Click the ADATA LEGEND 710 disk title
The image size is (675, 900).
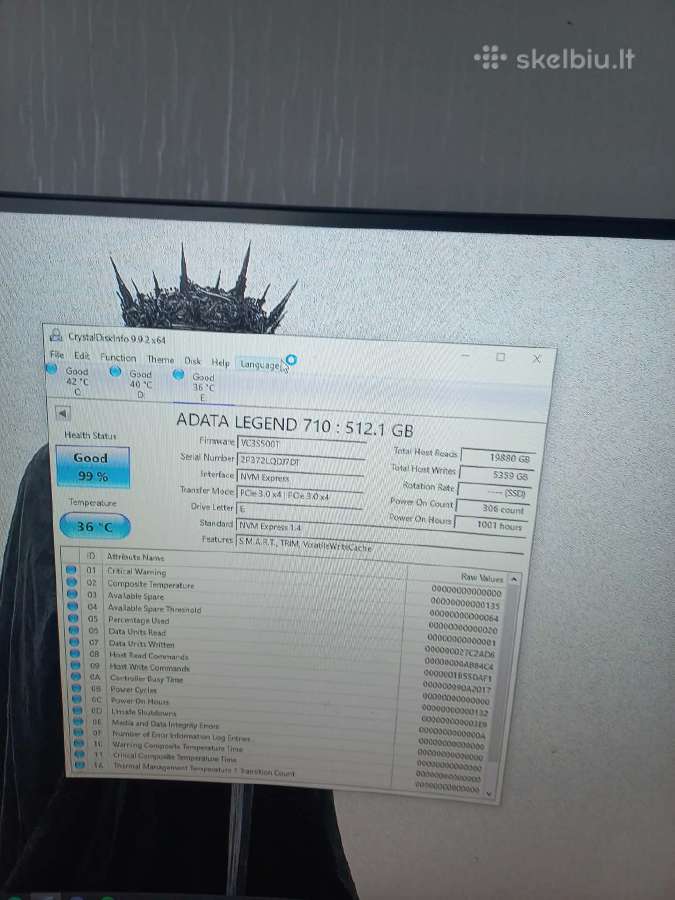[294, 424]
